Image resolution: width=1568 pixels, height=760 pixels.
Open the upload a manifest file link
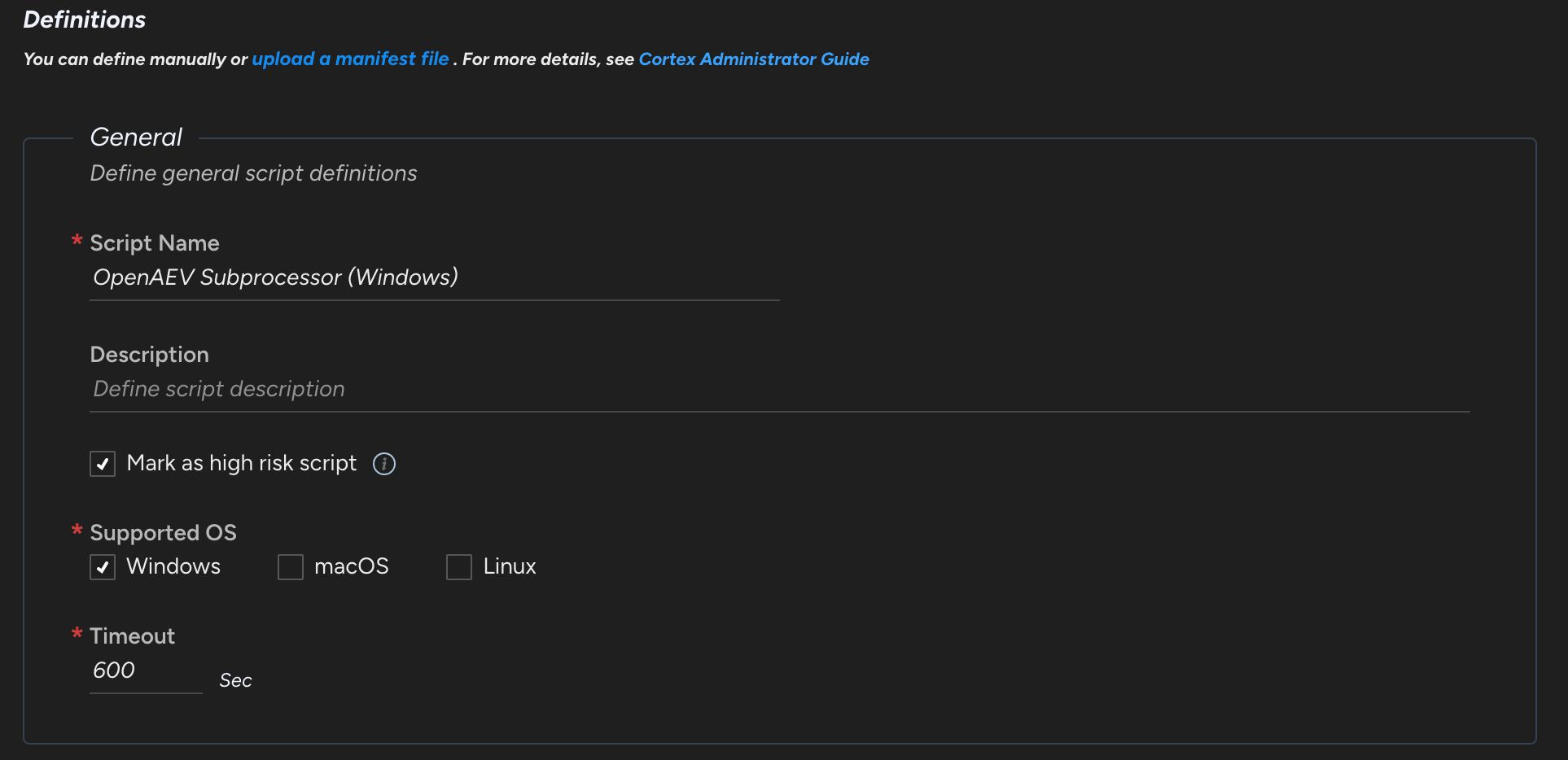click(x=350, y=59)
